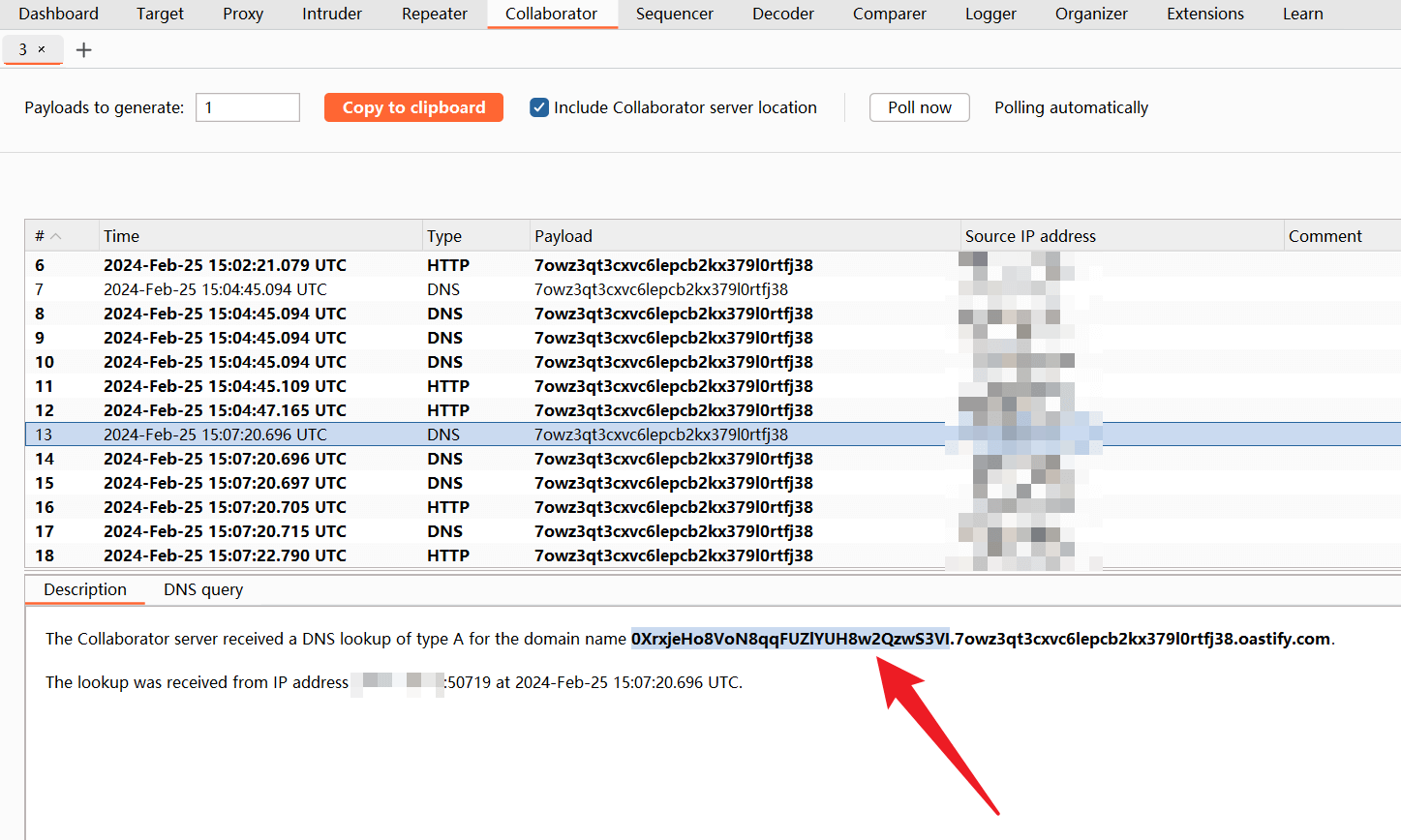Click Copy to clipboard button

413,107
